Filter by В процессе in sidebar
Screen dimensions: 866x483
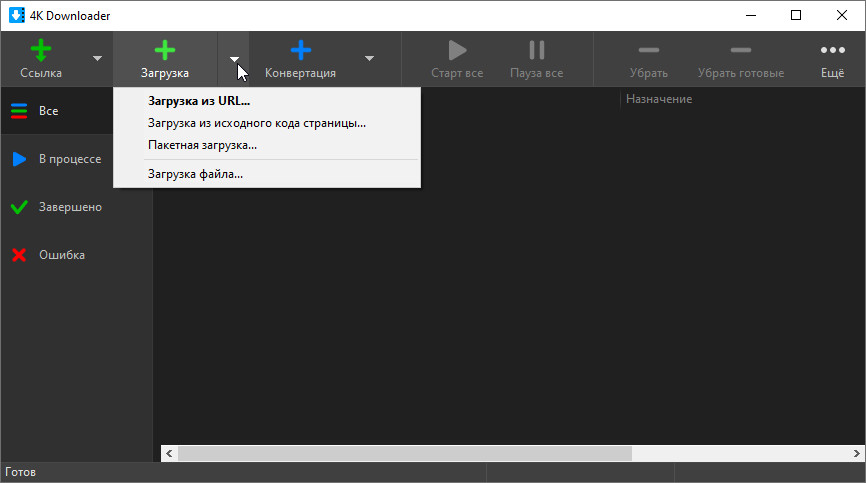69,159
